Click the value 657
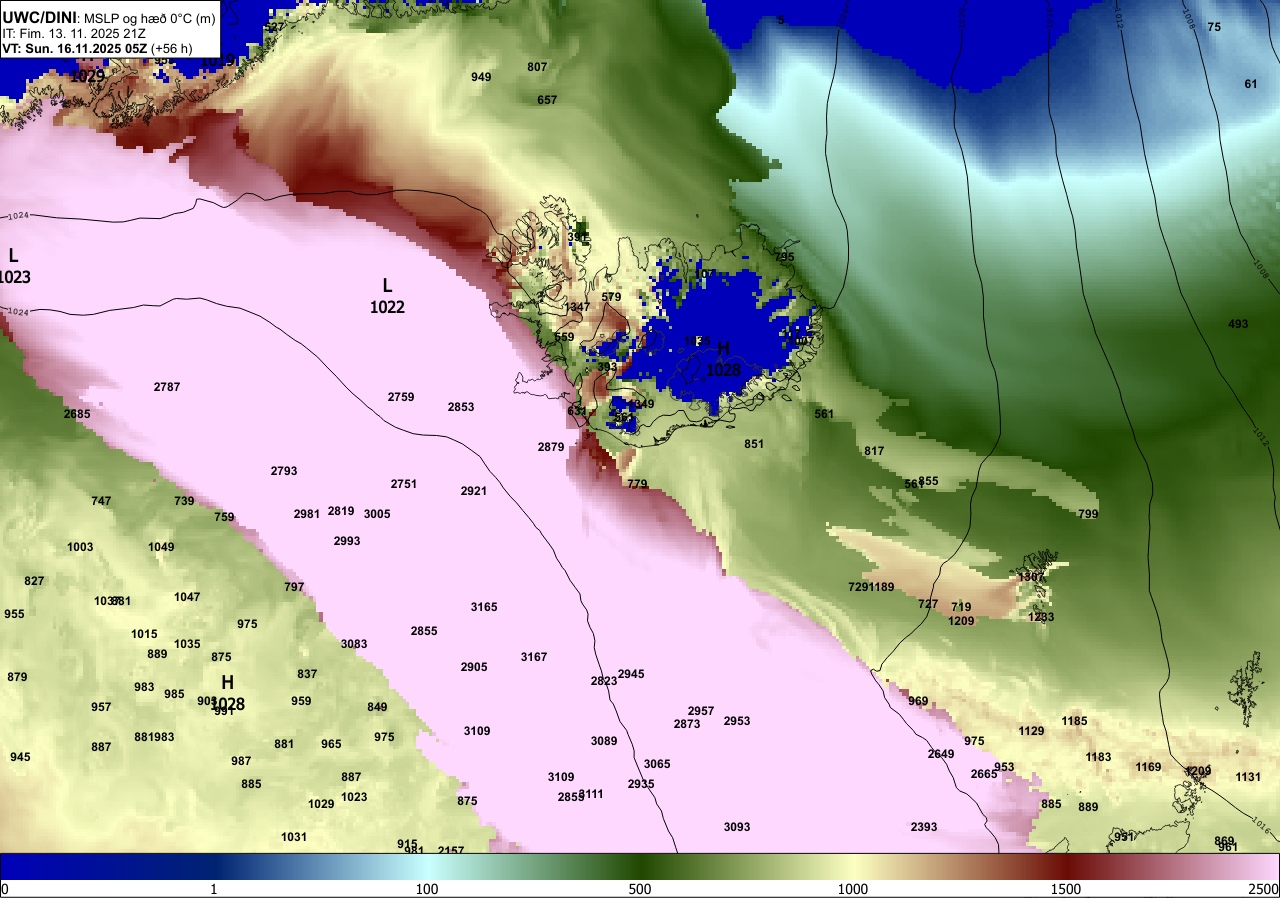The width and height of the screenshot is (1280, 898). (547, 100)
